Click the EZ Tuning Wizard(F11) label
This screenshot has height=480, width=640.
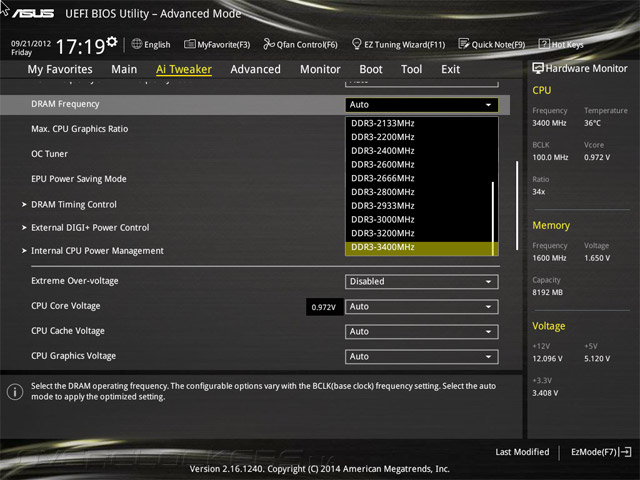click(404, 44)
